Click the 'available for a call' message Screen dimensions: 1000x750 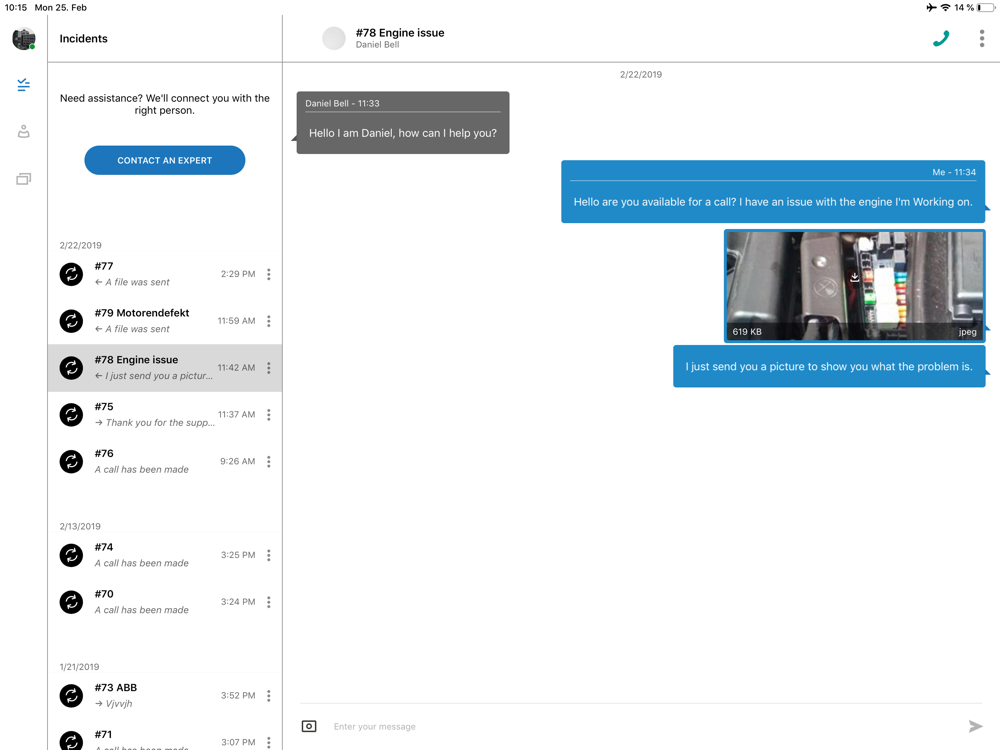[x=773, y=191]
